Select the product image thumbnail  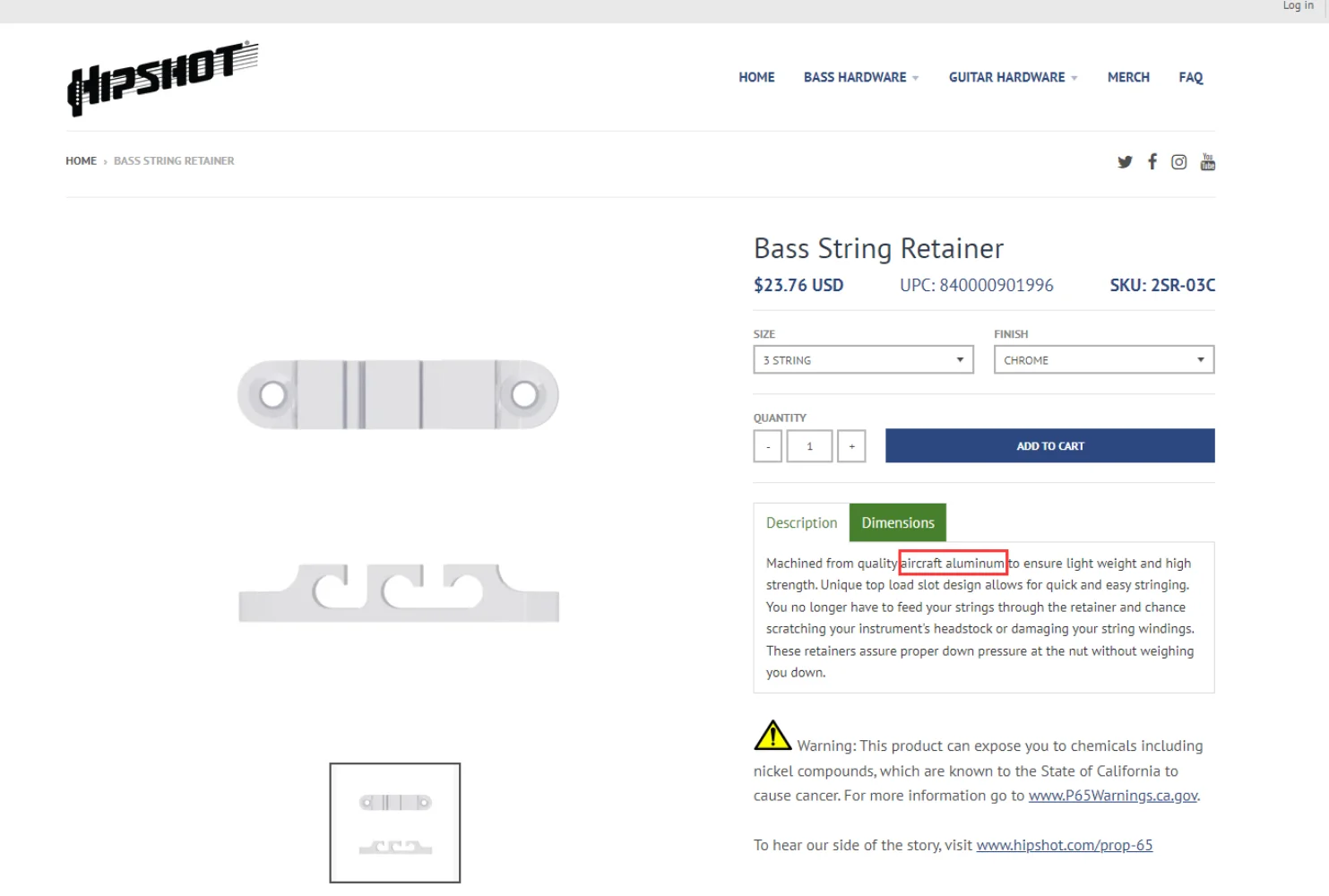click(395, 823)
